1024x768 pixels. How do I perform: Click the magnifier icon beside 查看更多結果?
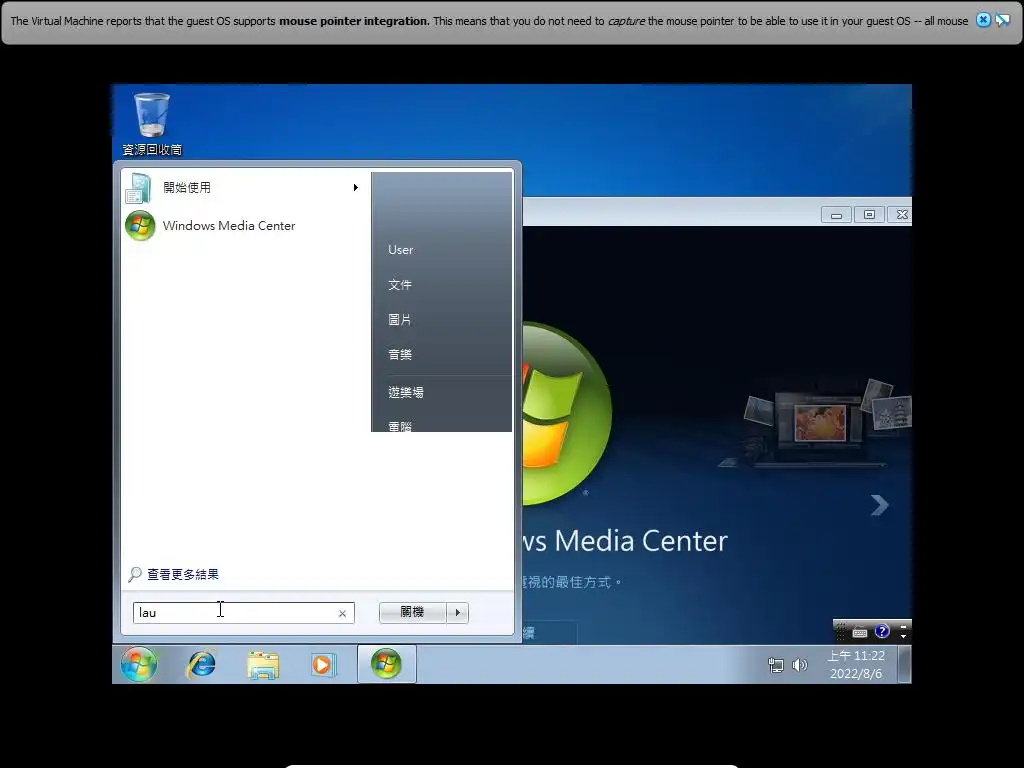click(x=135, y=574)
